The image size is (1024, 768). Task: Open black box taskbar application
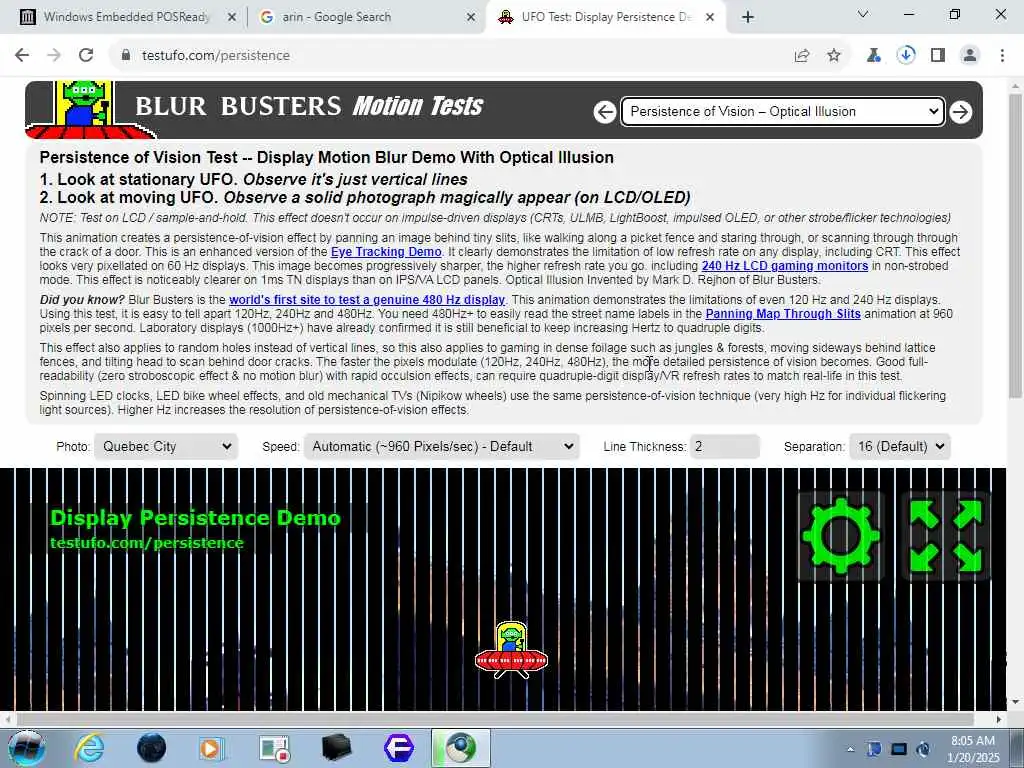pos(337,748)
